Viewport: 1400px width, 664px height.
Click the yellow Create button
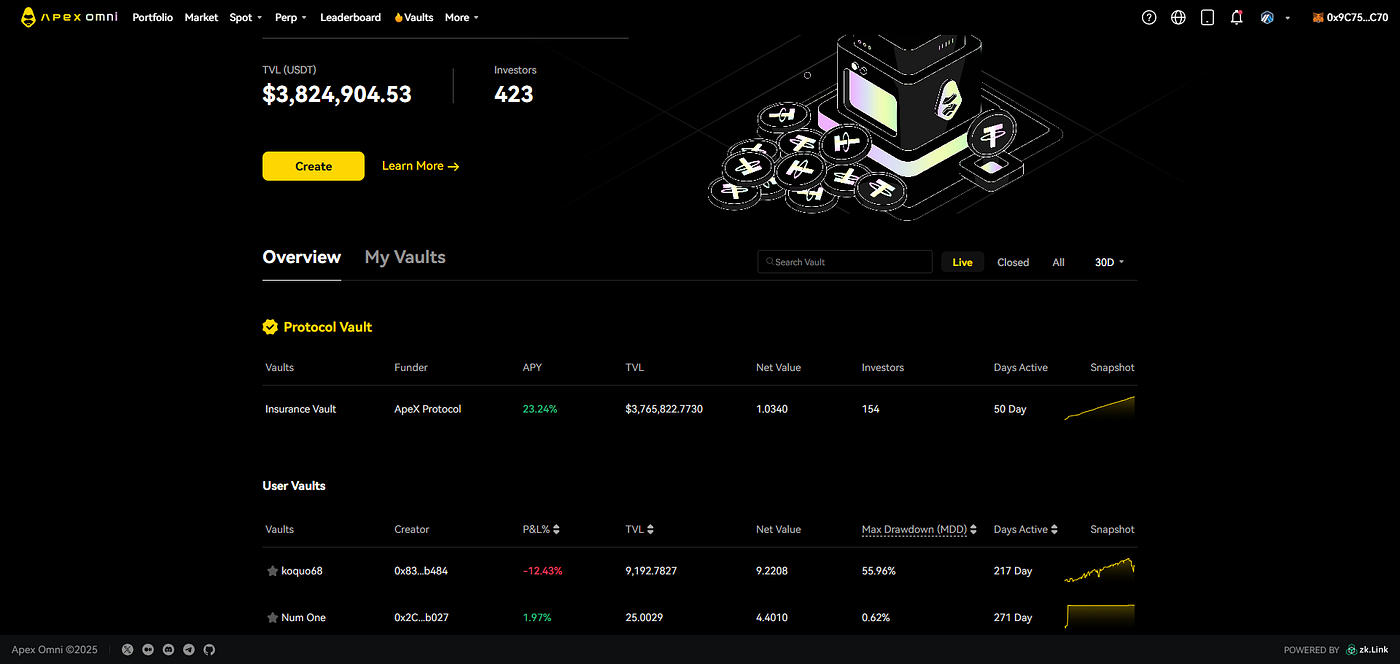pos(313,166)
